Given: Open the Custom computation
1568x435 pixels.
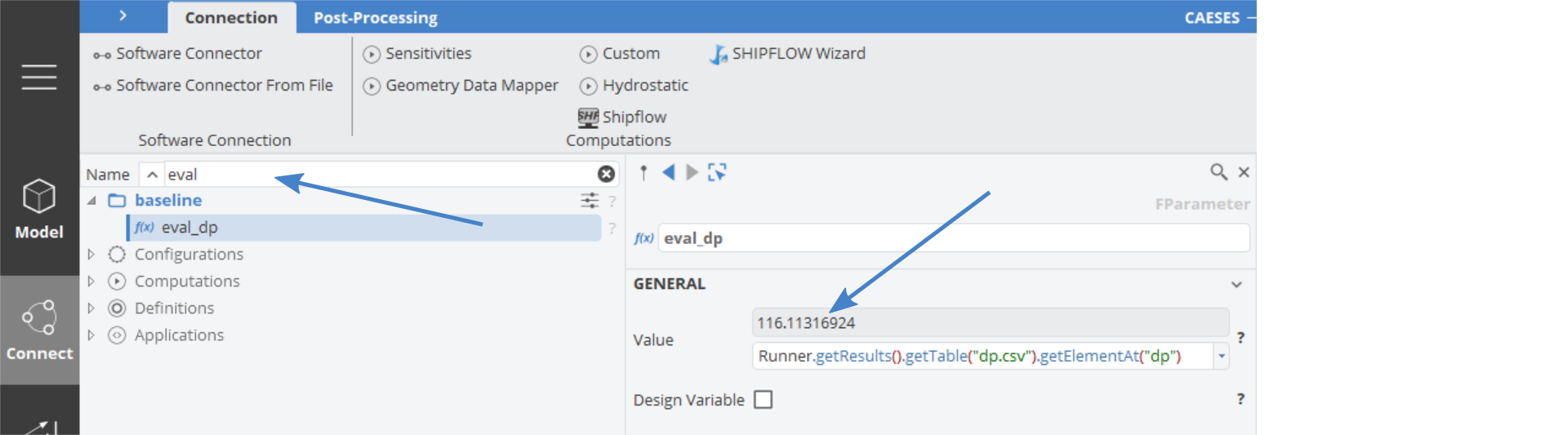Looking at the screenshot, I should pos(620,53).
